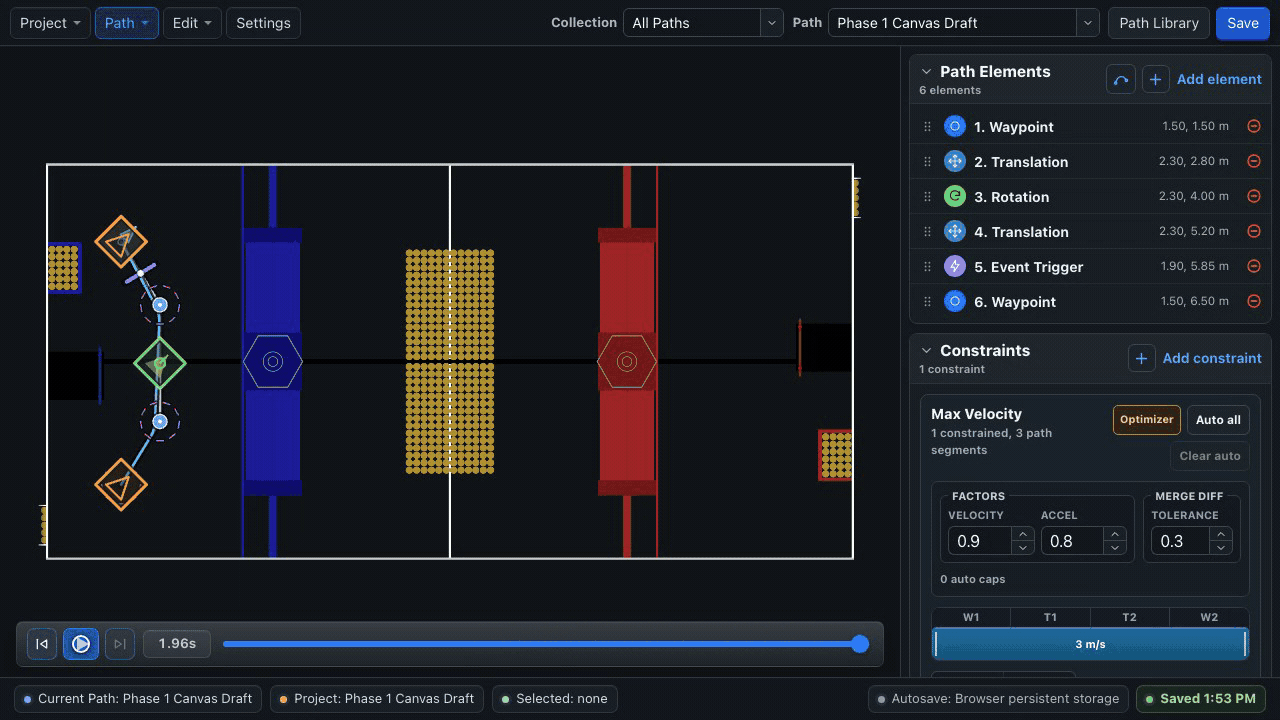Grab the drag handle of 2. Translation
This screenshot has height=720, width=1280.
pos(927,162)
